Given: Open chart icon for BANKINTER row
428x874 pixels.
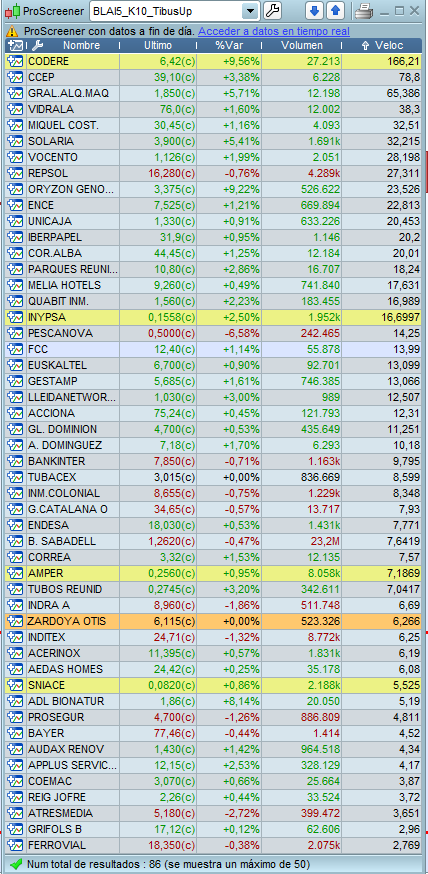Looking at the screenshot, I should (x=15, y=462).
